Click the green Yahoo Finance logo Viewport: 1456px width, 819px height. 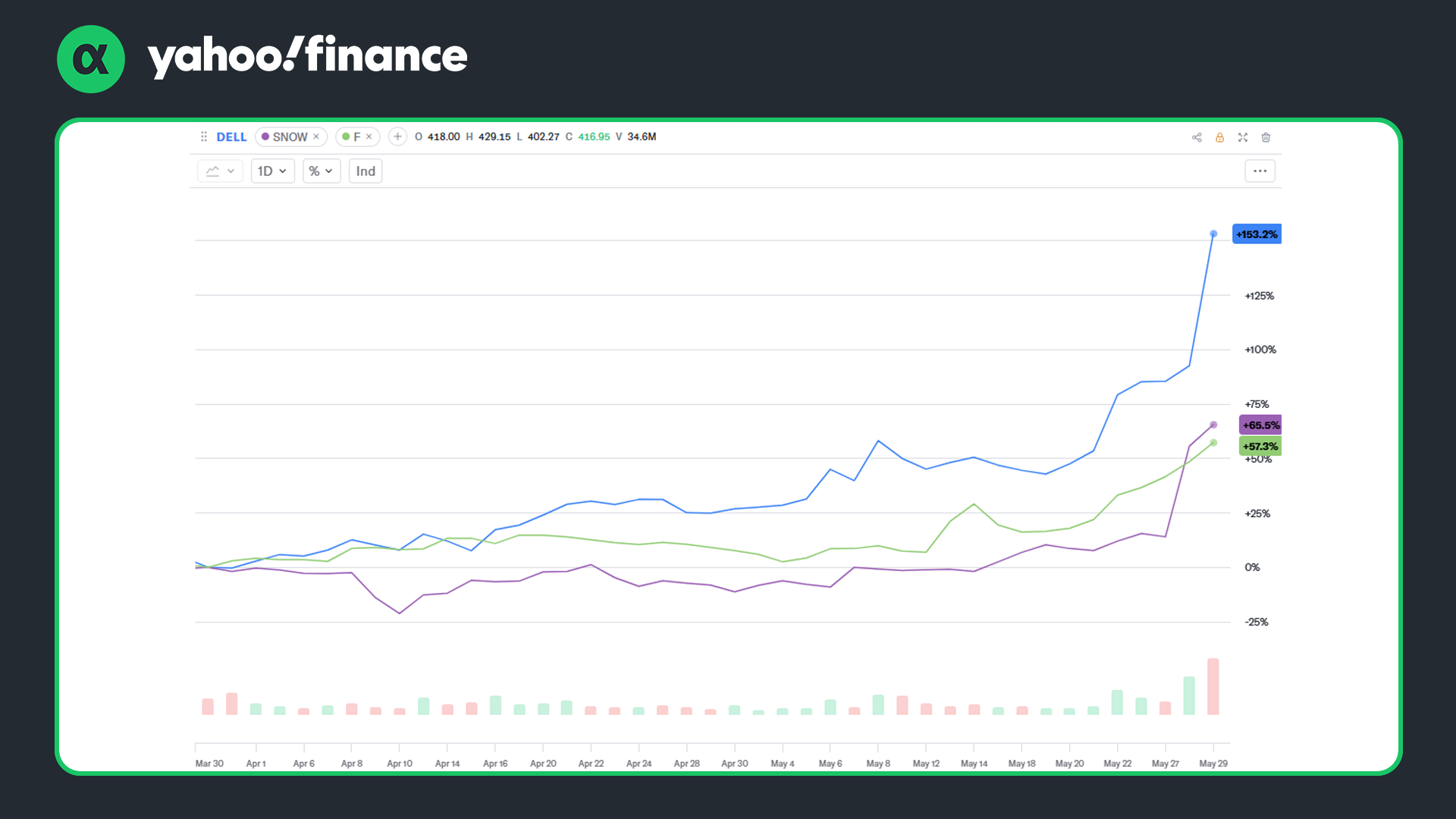point(91,59)
